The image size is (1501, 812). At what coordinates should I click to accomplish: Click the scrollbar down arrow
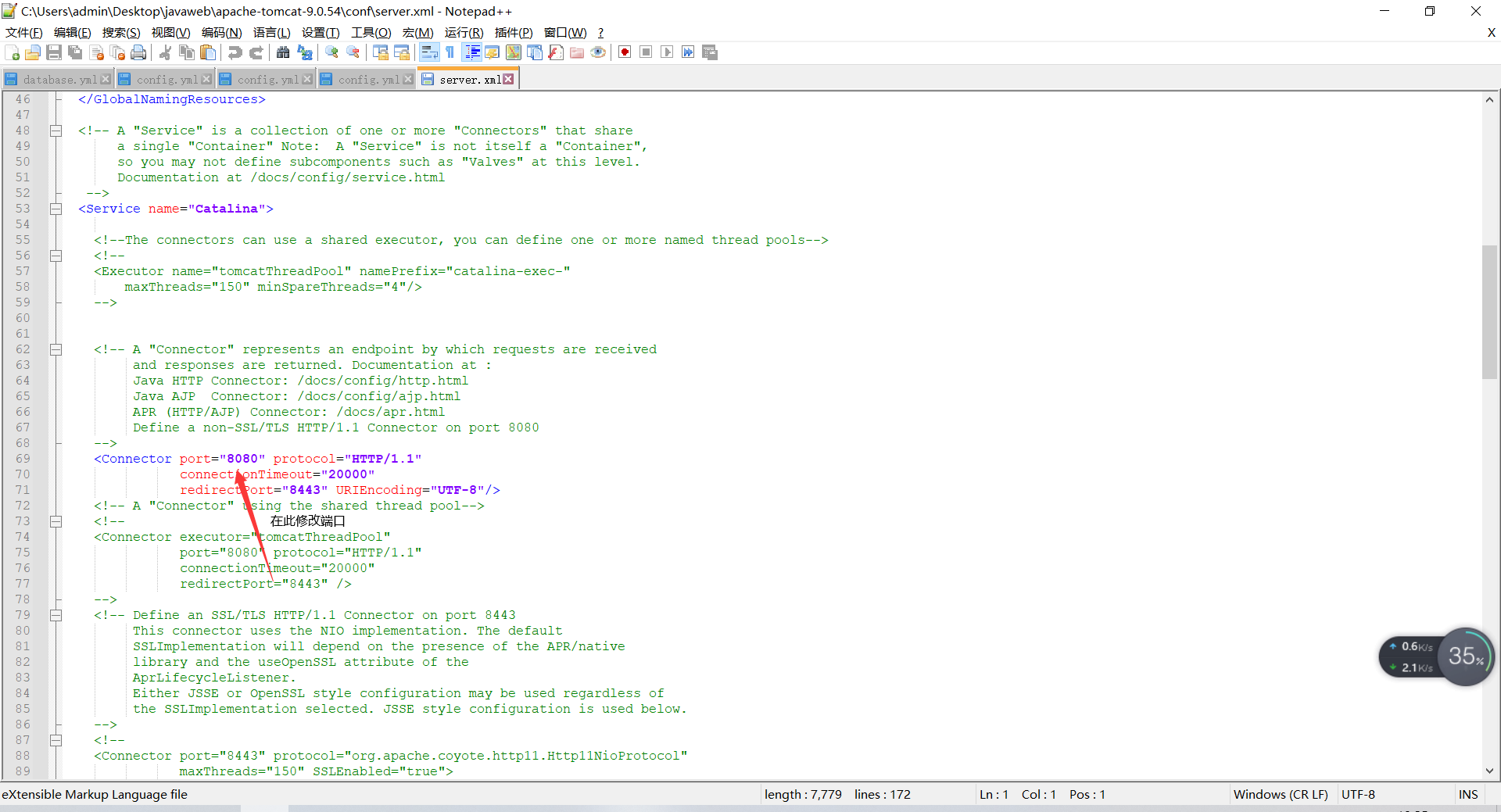[x=1489, y=771]
